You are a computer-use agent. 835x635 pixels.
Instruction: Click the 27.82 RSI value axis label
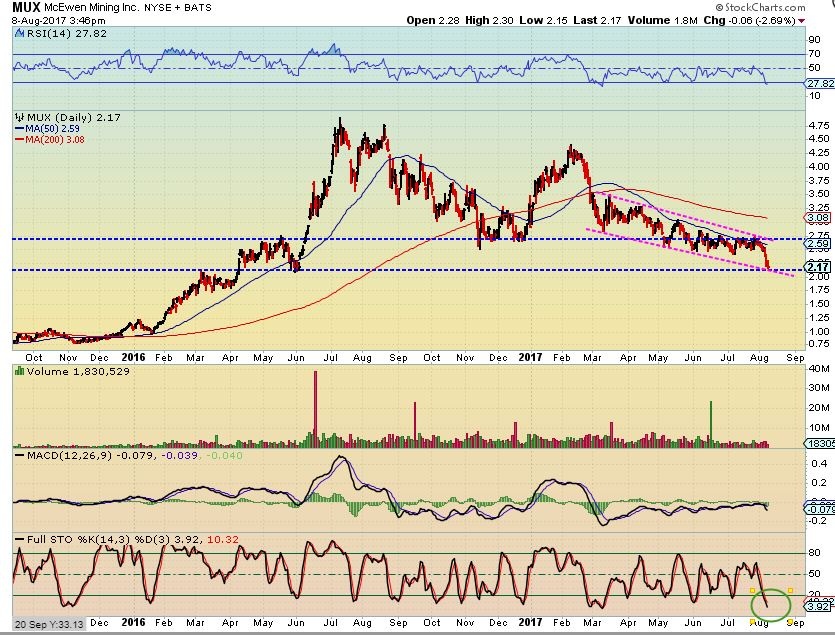point(817,85)
